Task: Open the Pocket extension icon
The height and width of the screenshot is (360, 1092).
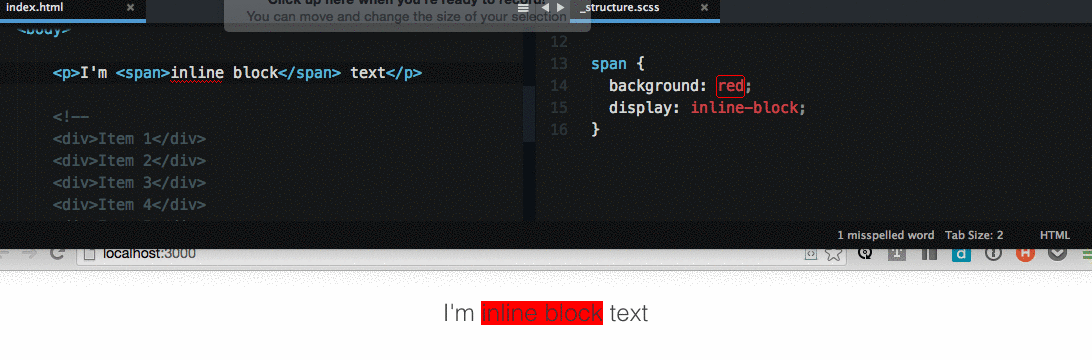Action: [x=1057, y=254]
